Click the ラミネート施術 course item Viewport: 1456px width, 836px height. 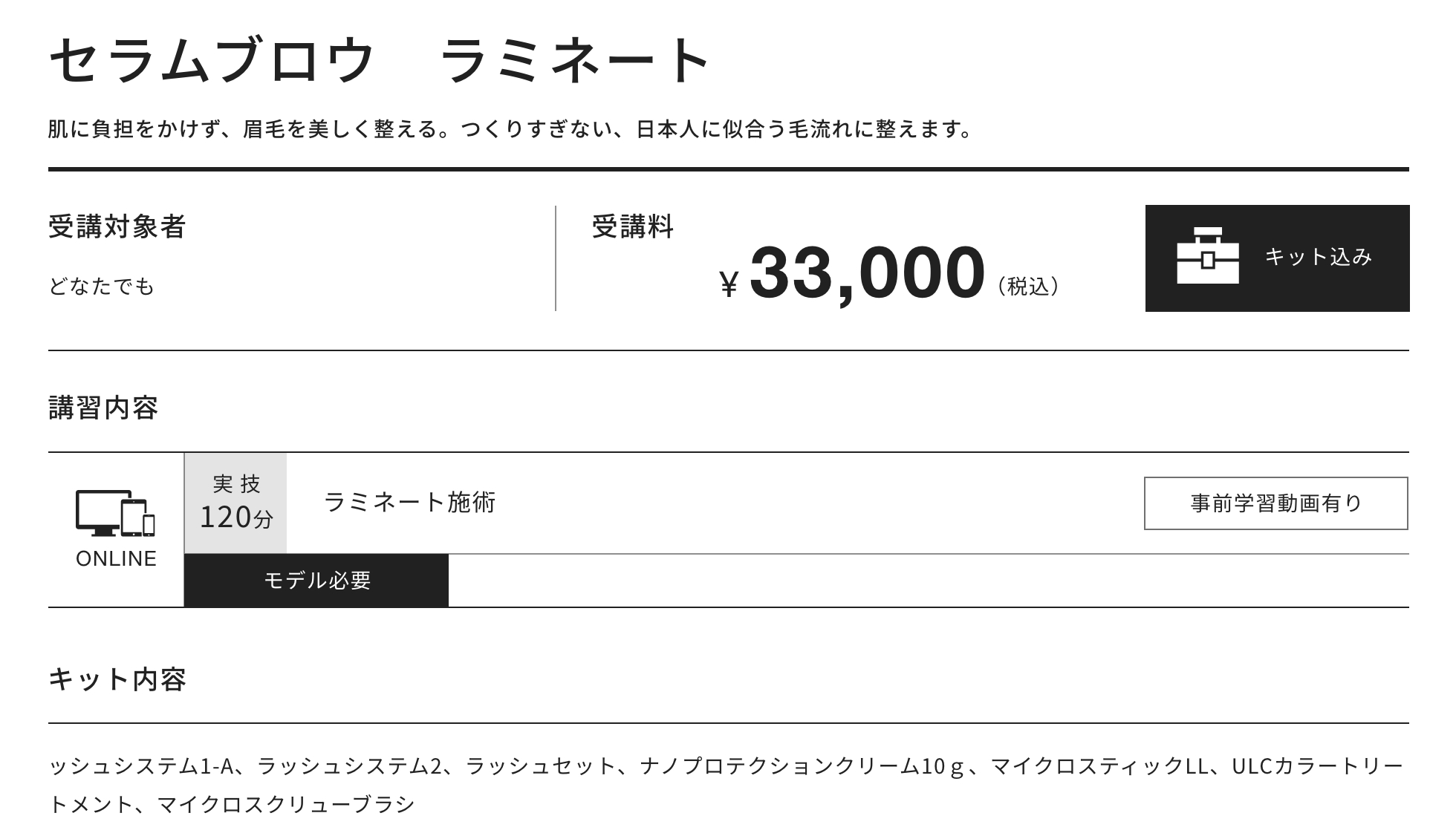(x=409, y=503)
